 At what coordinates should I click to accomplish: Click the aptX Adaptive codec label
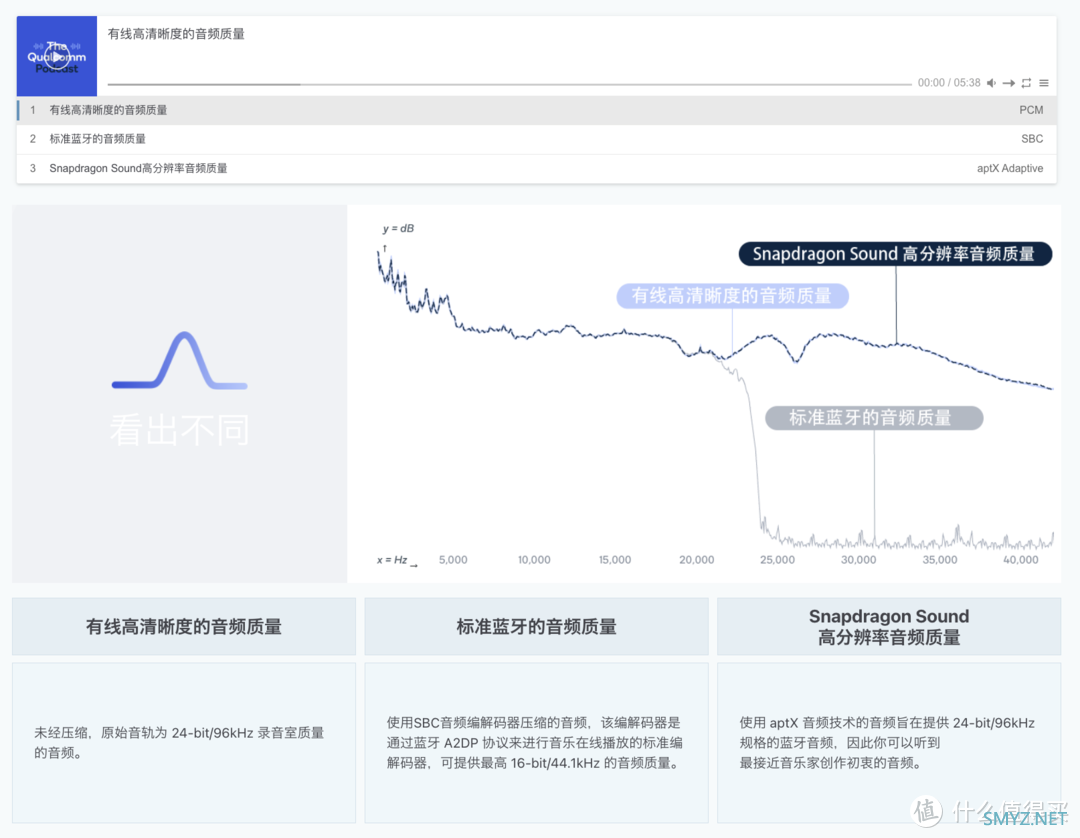click(1010, 169)
